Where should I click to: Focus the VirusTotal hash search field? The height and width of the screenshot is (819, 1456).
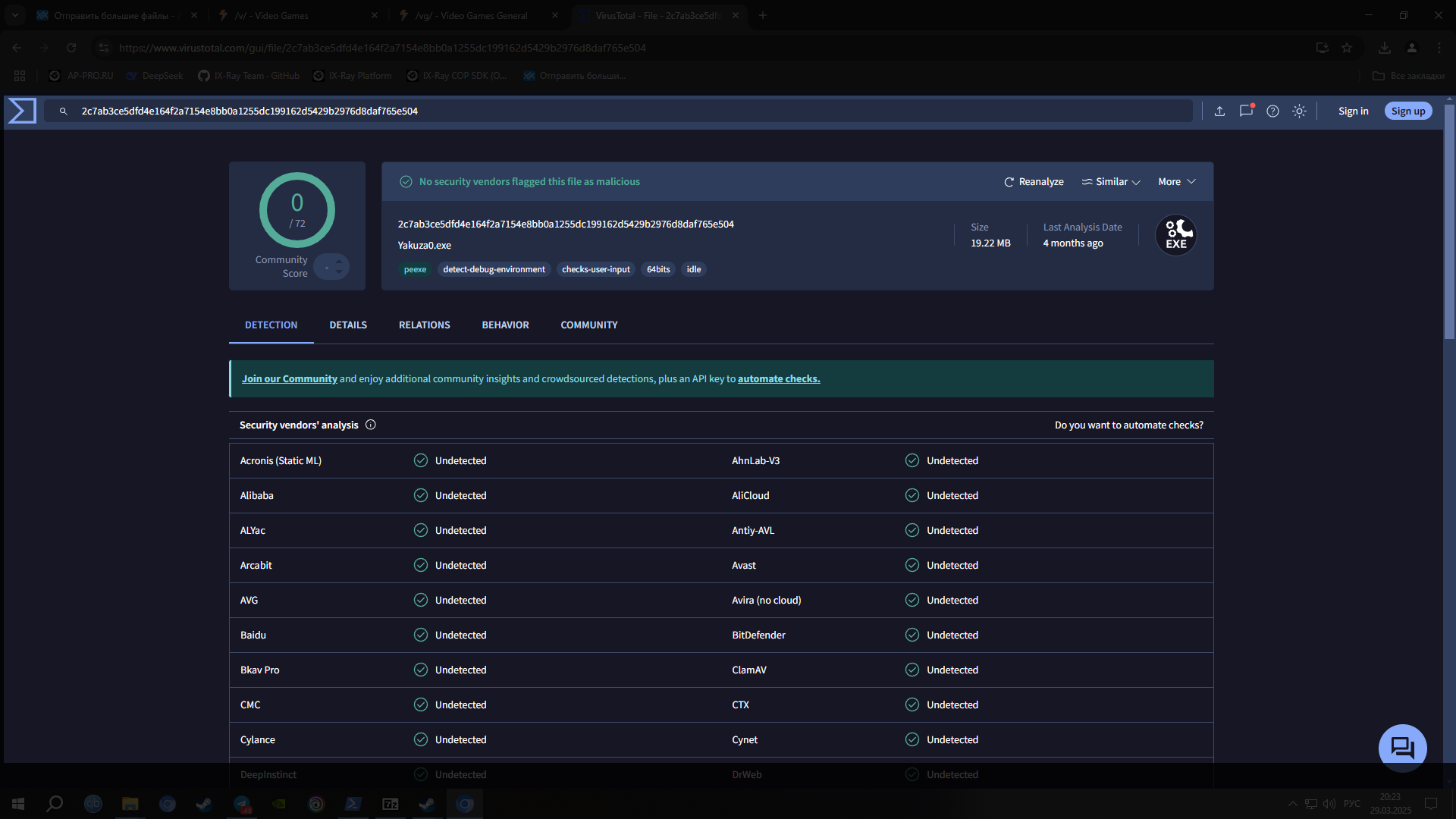618,111
